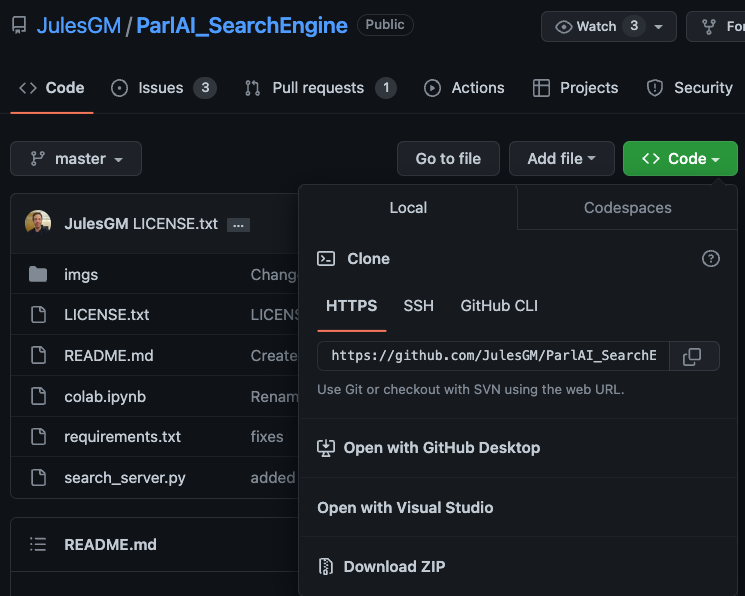Screen dimensions: 745x596
Task: Click the Pull requests count badge 1
Action: pos(386,87)
